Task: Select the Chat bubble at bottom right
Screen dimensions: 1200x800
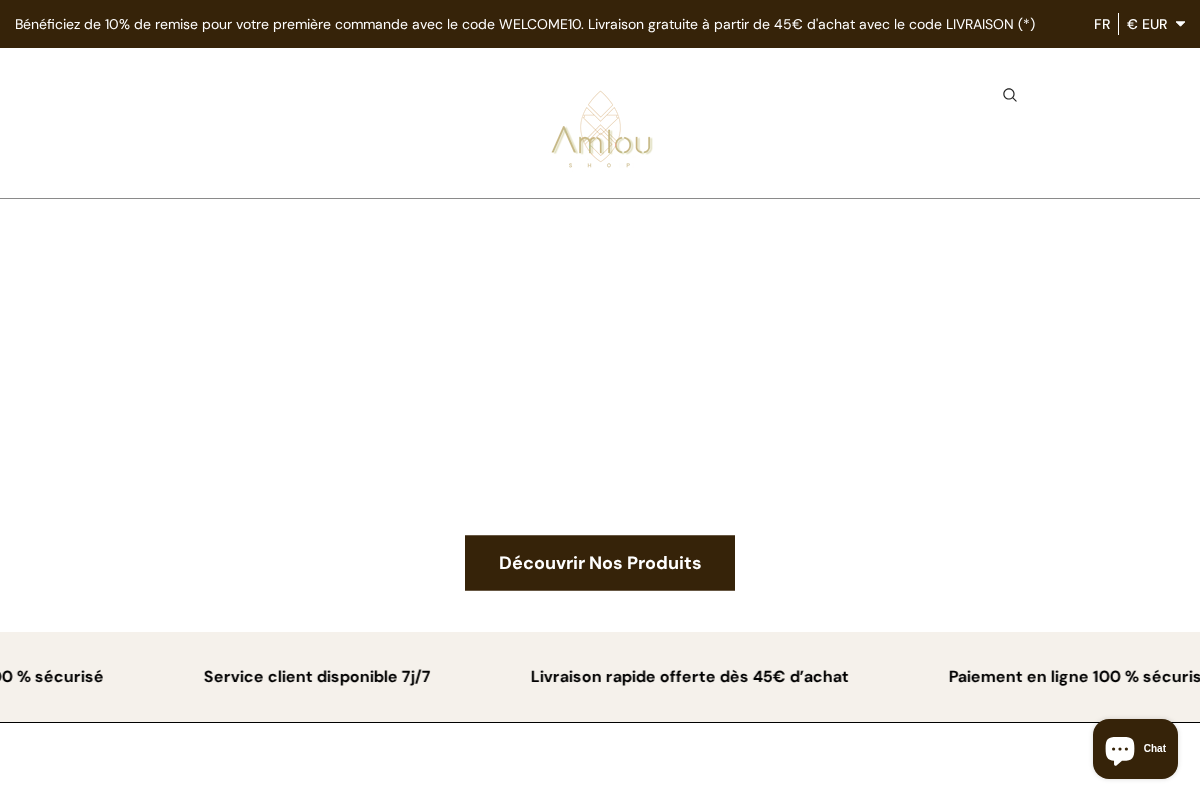Action: pos(1135,749)
